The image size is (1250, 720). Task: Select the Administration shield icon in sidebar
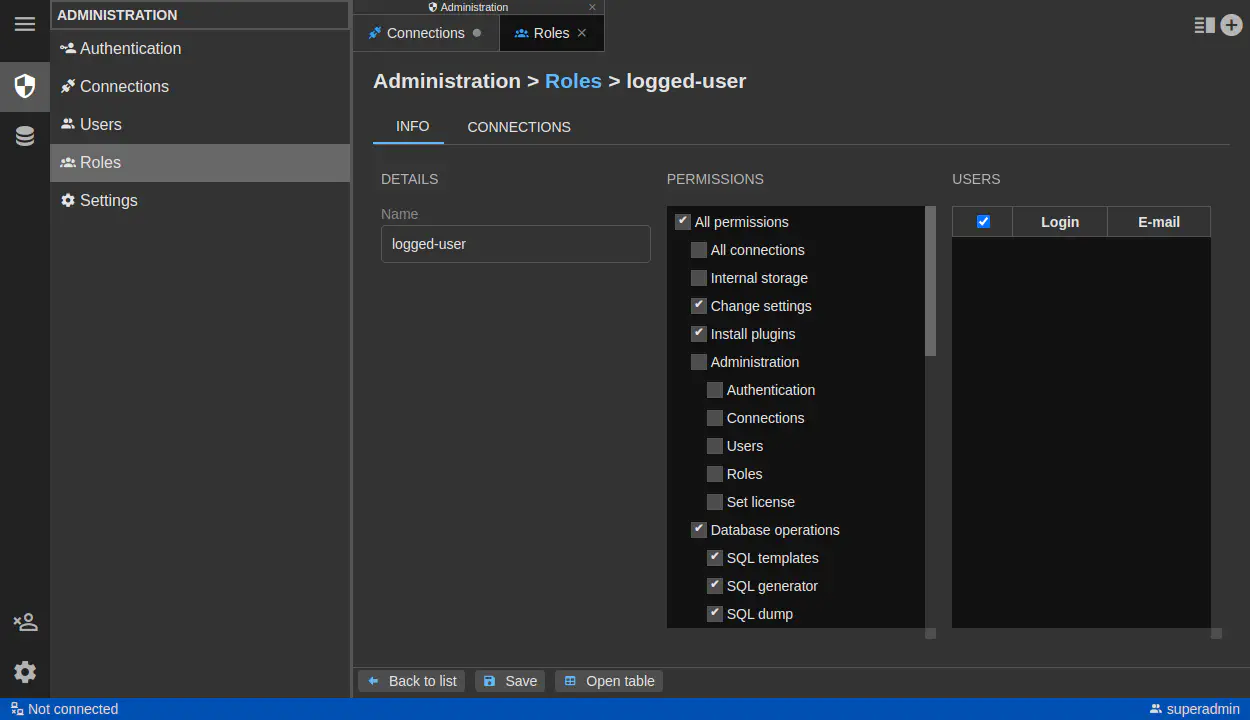pyautogui.click(x=25, y=86)
